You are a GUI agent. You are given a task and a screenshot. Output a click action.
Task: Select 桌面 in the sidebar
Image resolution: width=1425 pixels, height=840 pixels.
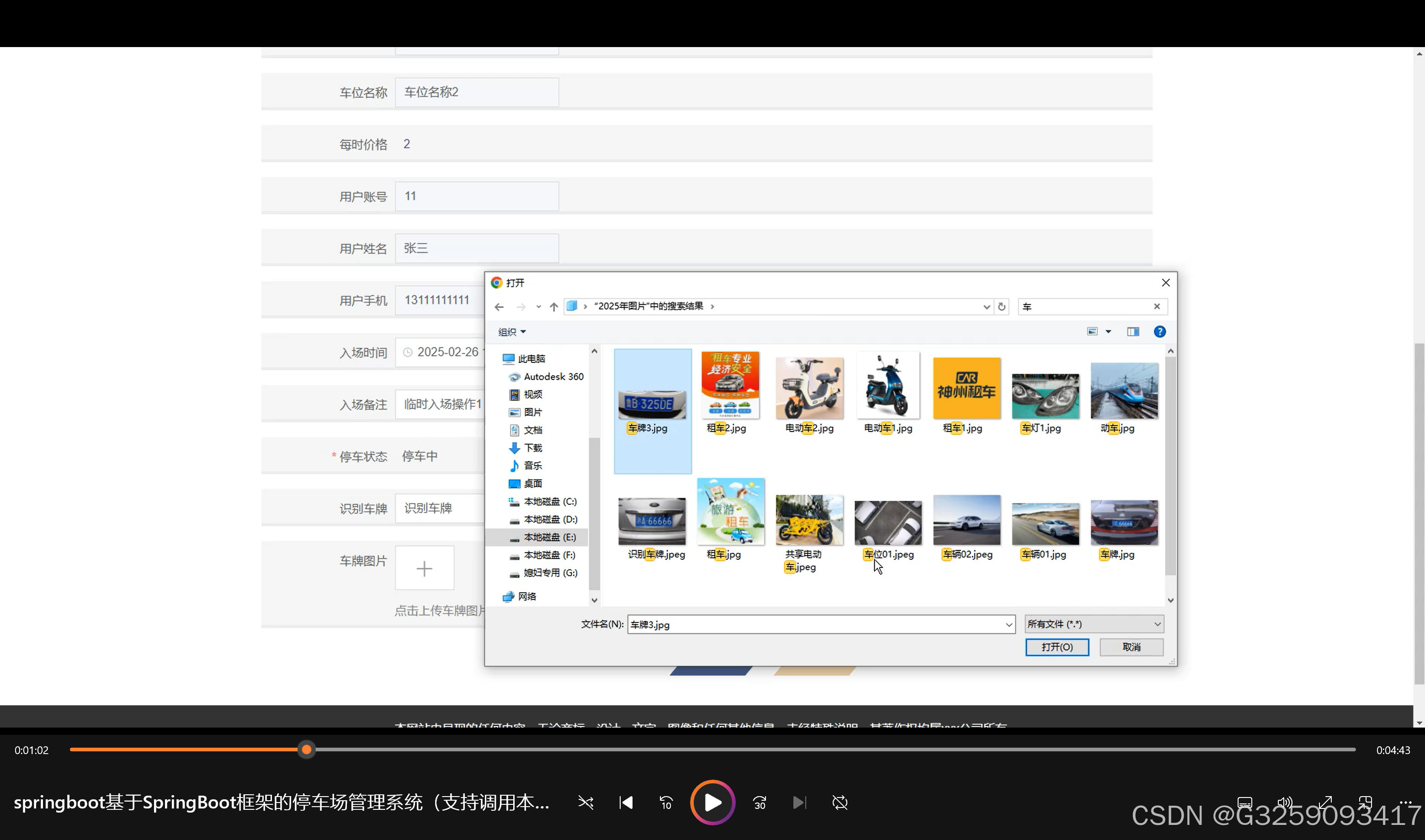532,484
